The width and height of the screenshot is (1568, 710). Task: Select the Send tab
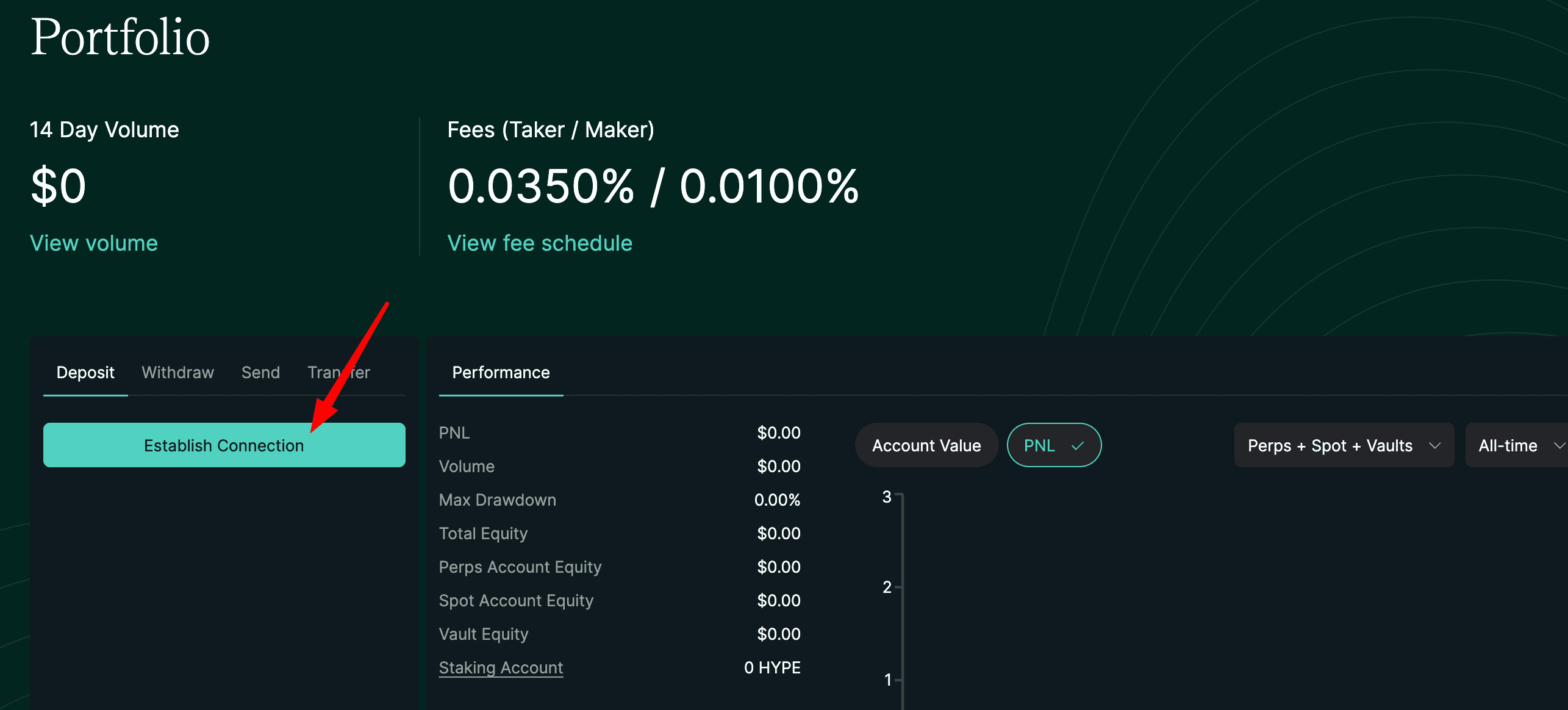(x=260, y=373)
